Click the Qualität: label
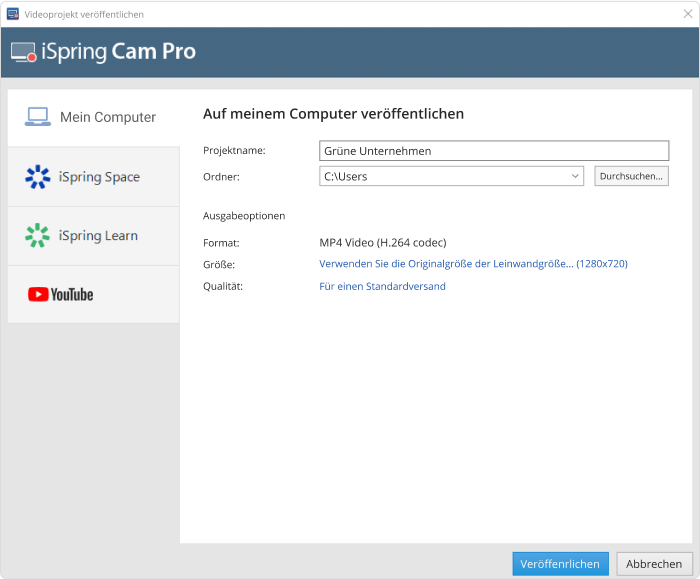 (x=223, y=286)
